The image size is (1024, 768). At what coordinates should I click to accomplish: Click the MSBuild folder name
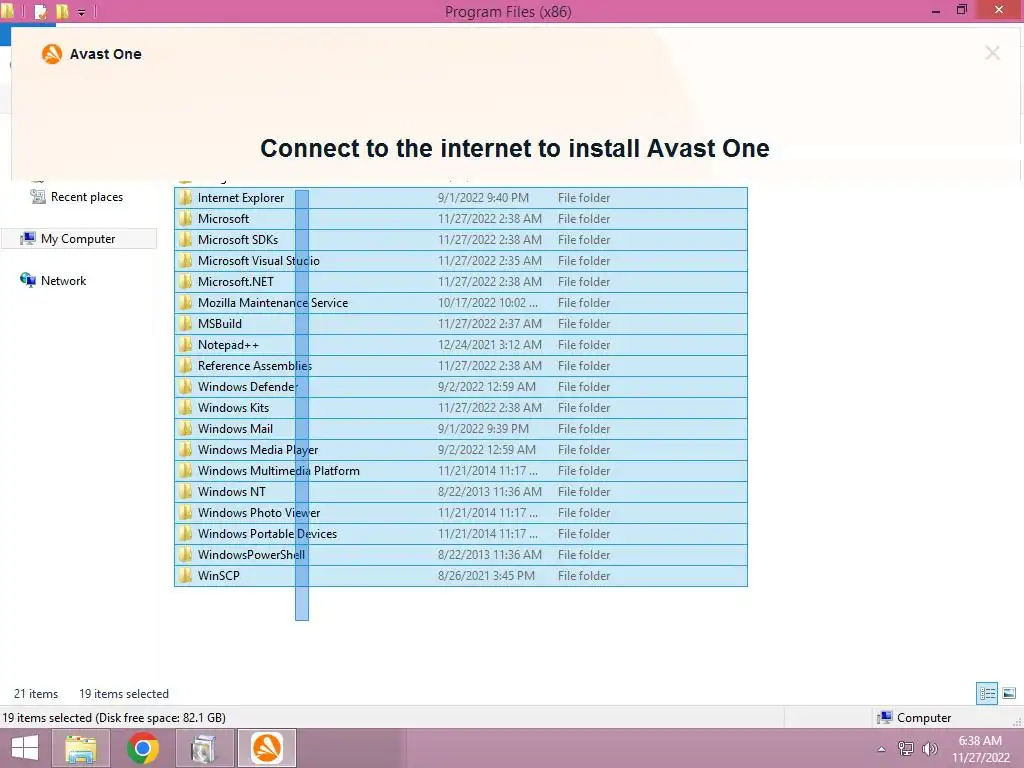pos(219,323)
